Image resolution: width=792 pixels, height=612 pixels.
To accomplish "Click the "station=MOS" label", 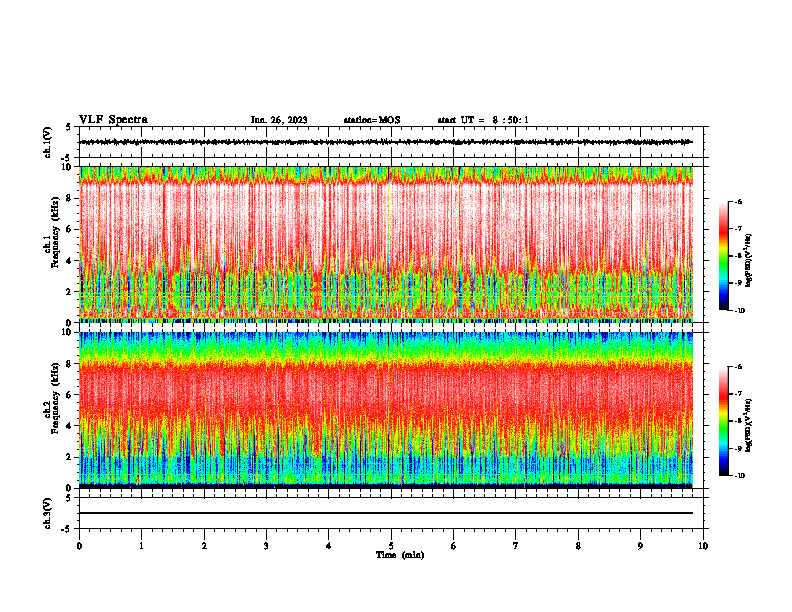I will coord(372,120).
